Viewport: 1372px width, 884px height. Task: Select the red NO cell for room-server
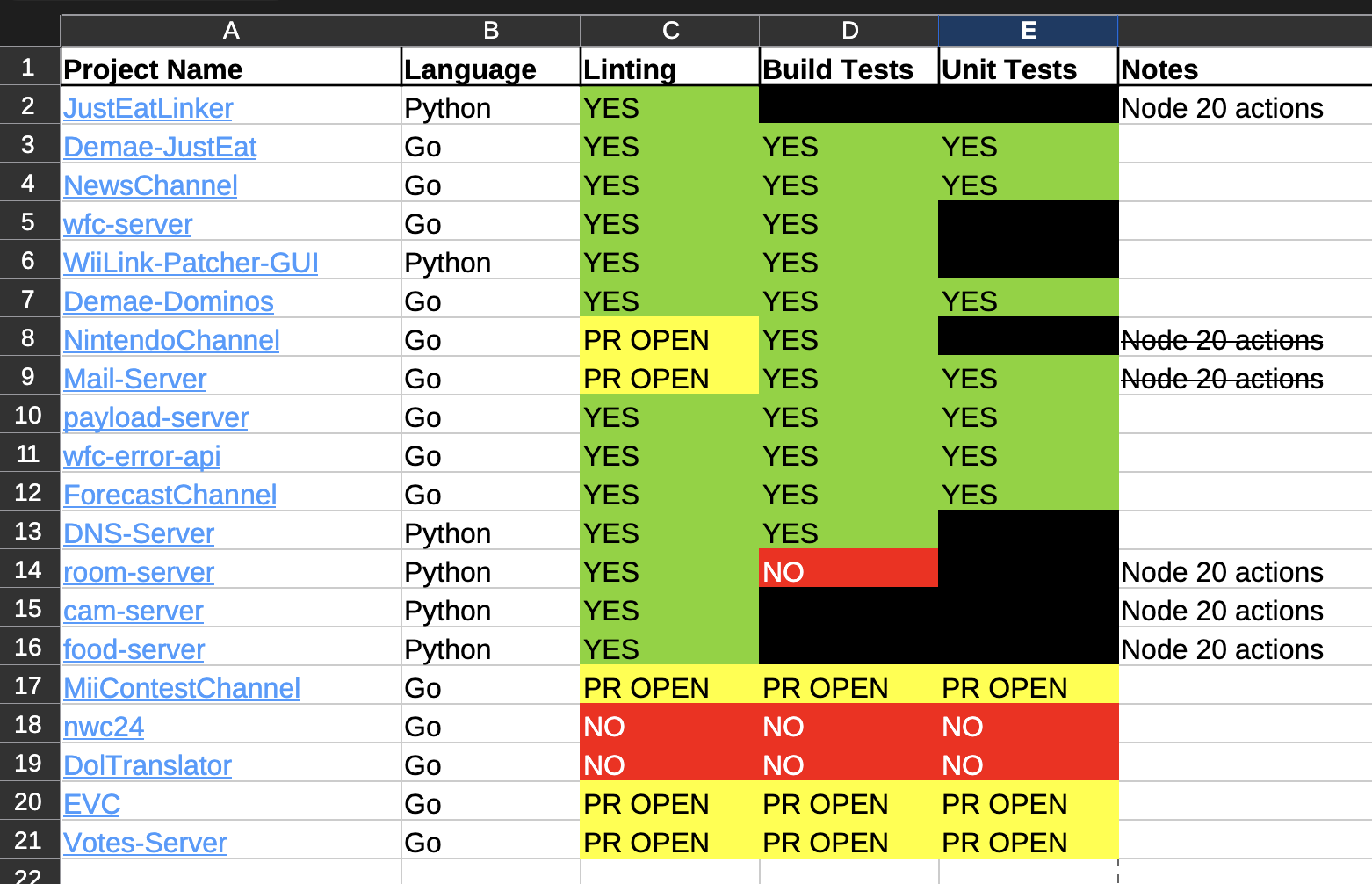pyautogui.click(x=849, y=569)
